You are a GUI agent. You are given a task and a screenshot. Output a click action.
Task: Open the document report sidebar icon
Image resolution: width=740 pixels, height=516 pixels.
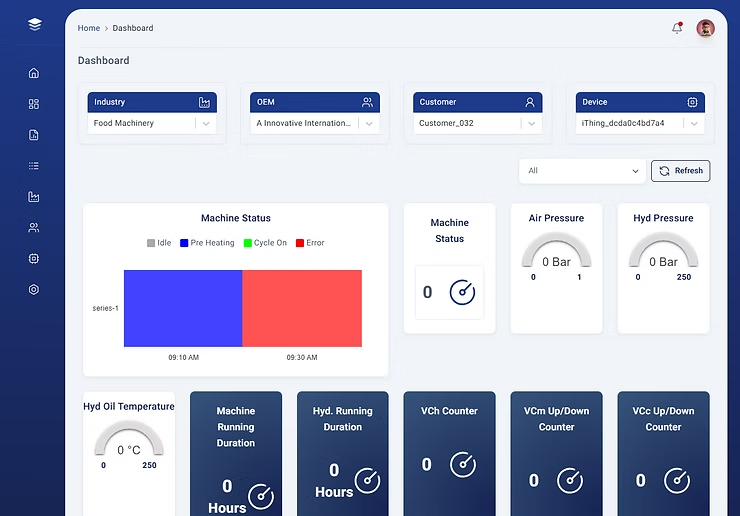34,135
